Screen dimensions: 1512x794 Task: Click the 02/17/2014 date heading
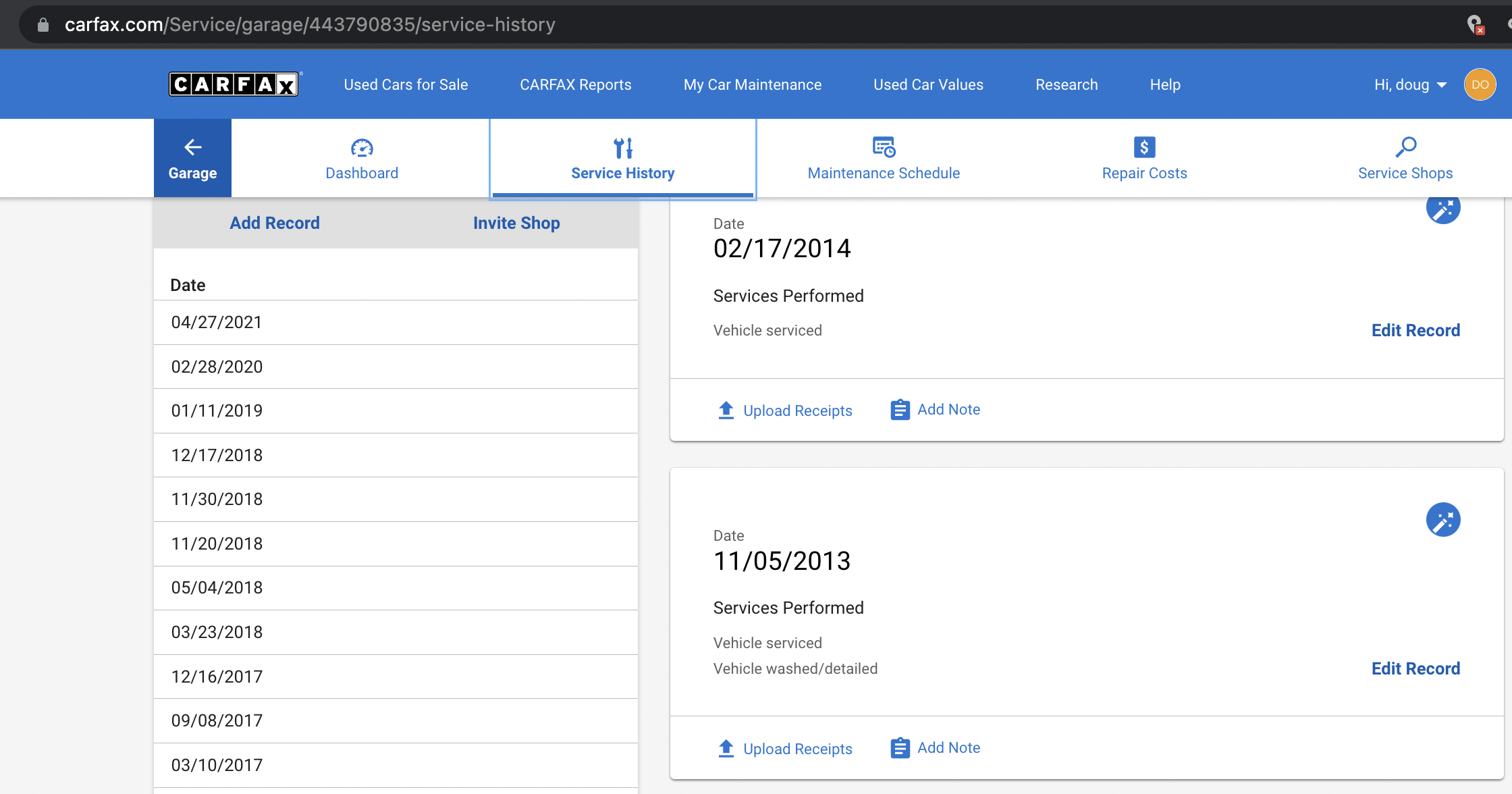coord(782,248)
